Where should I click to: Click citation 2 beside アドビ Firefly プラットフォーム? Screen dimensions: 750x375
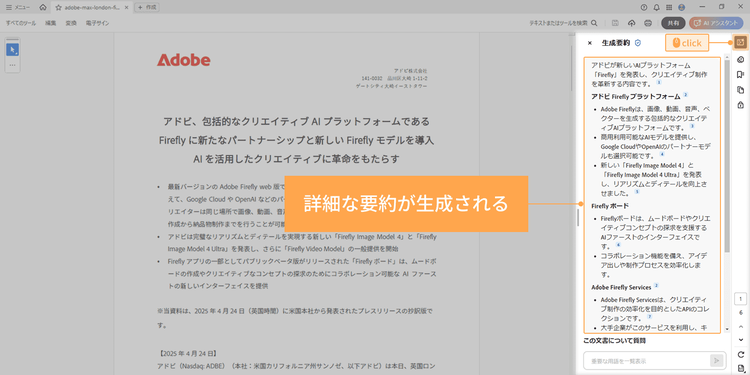pyautogui.click(x=685, y=95)
